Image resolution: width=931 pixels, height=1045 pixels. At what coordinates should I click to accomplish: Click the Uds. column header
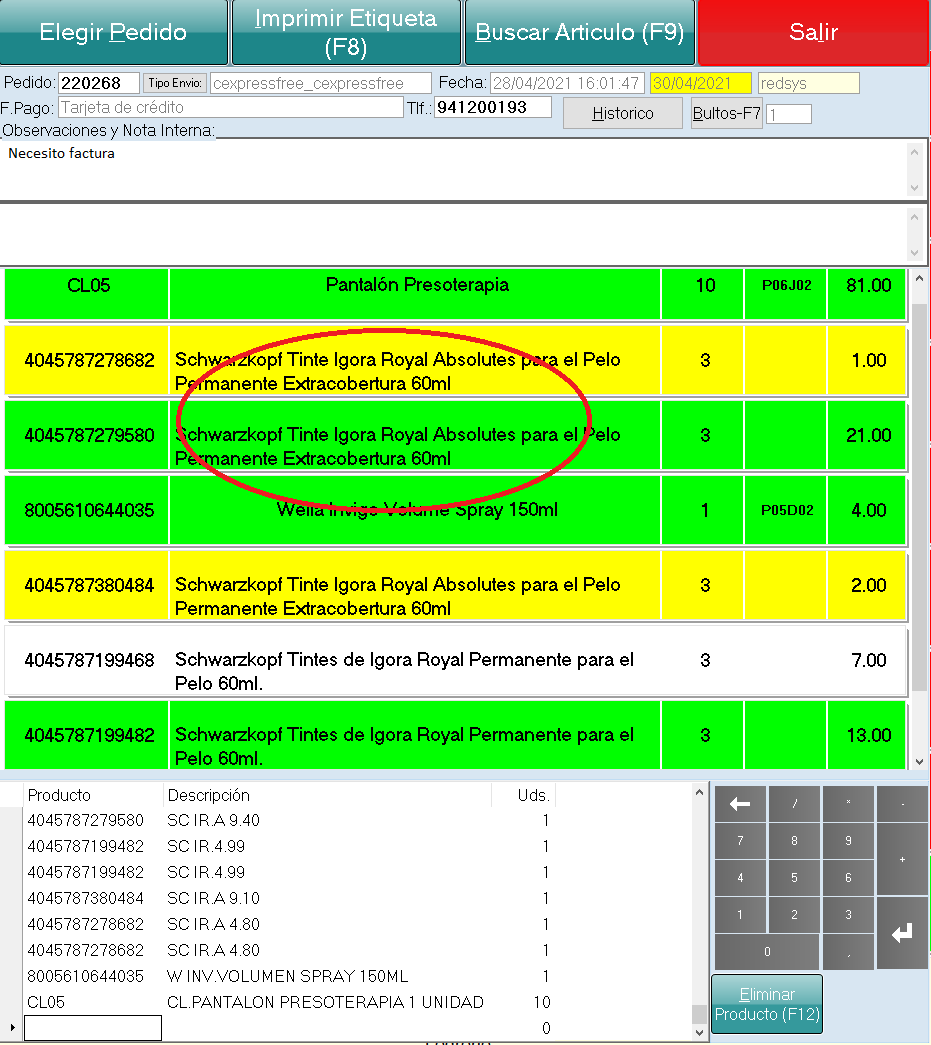[x=523, y=795]
